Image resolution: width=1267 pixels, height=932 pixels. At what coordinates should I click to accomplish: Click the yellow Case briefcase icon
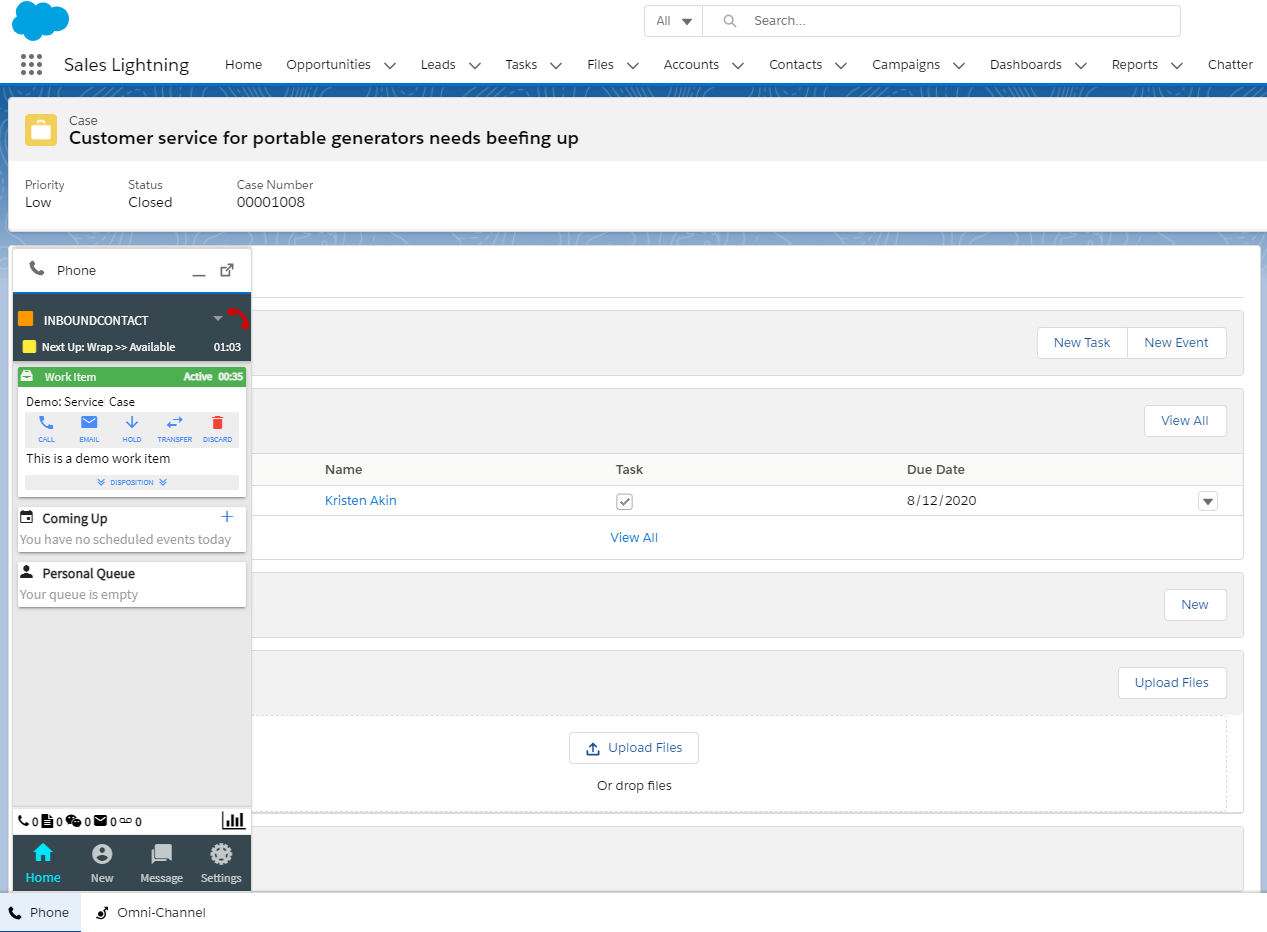pos(41,130)
